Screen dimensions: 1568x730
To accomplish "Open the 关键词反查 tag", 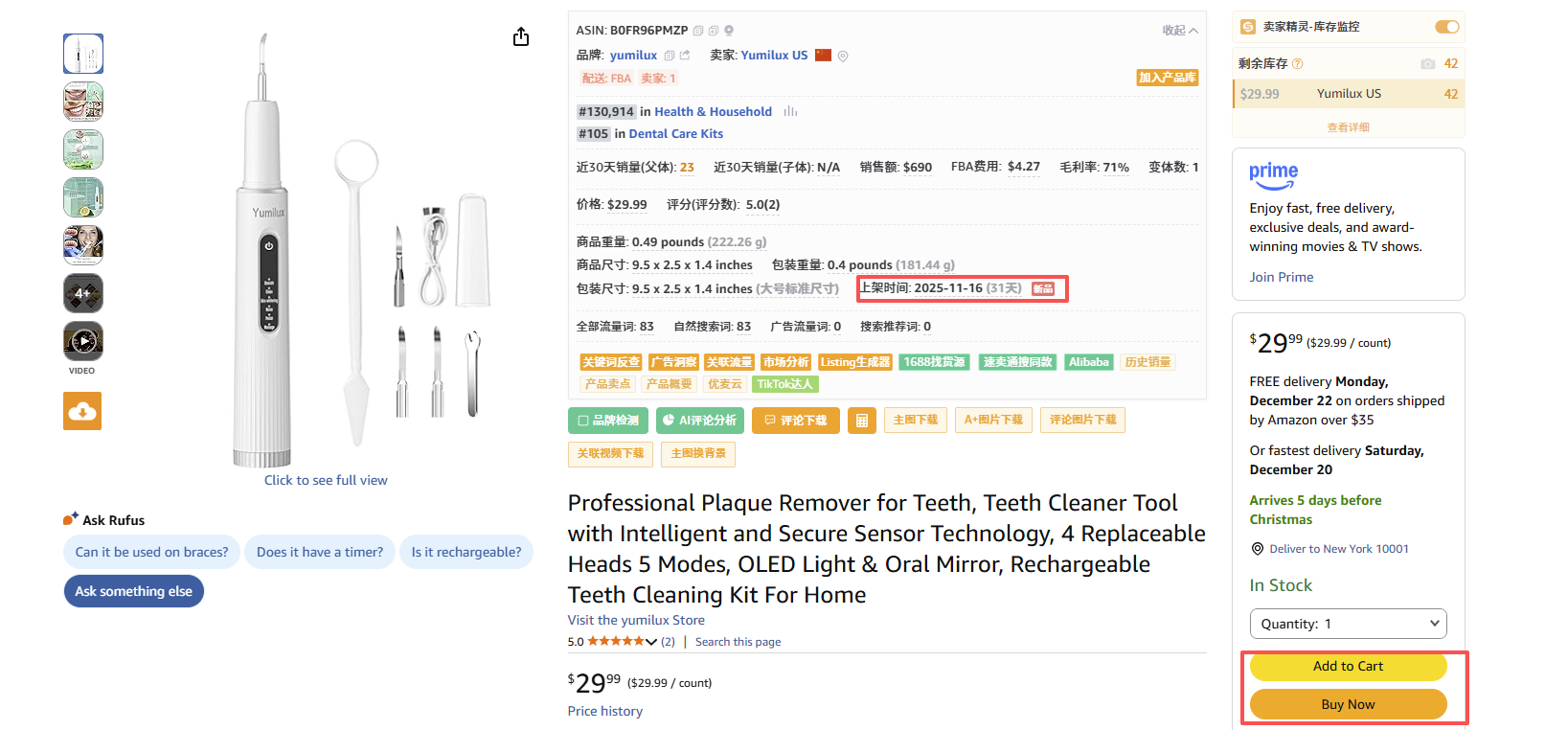I will [610, 362].
